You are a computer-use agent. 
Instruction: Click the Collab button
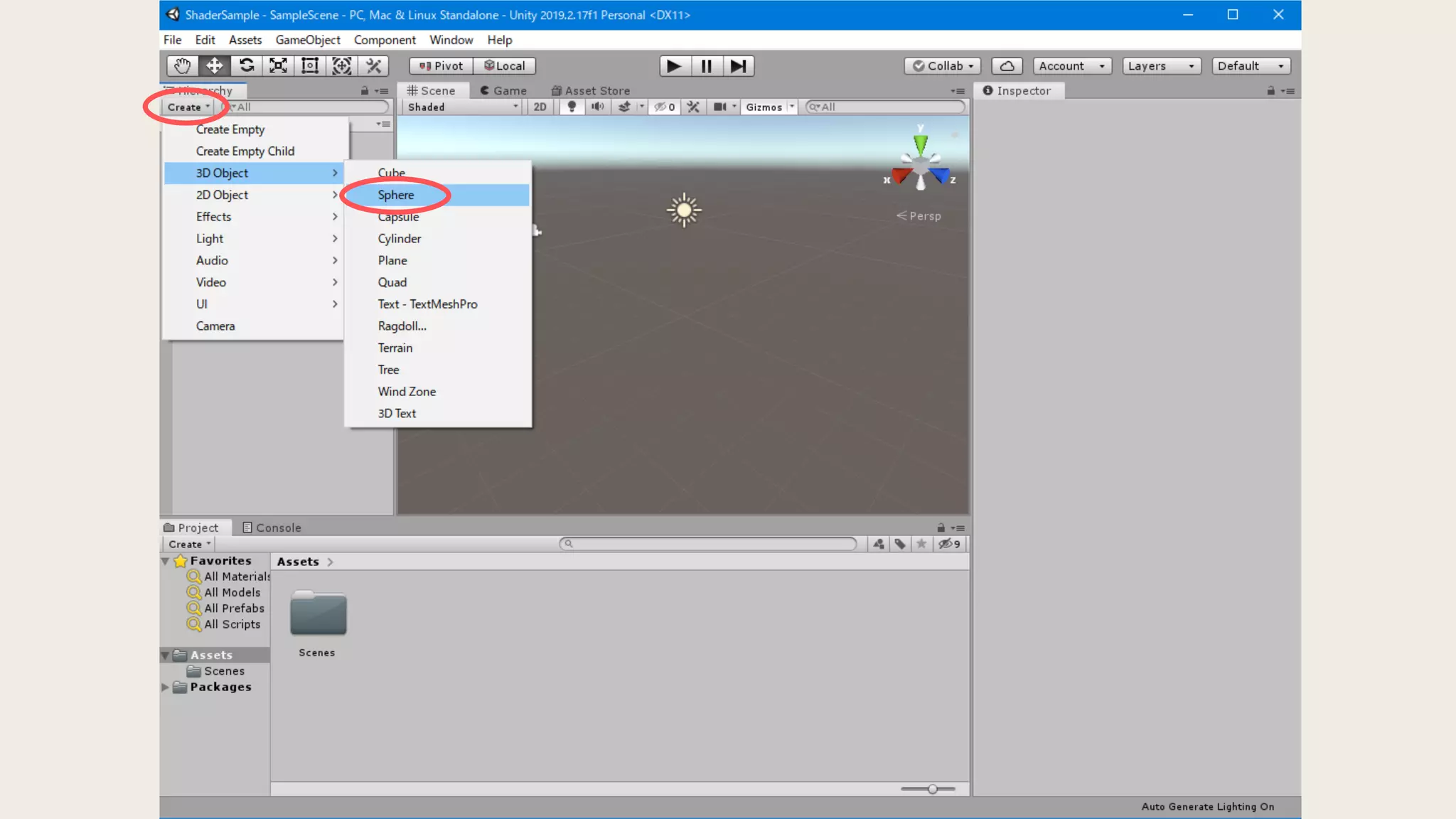943,66
